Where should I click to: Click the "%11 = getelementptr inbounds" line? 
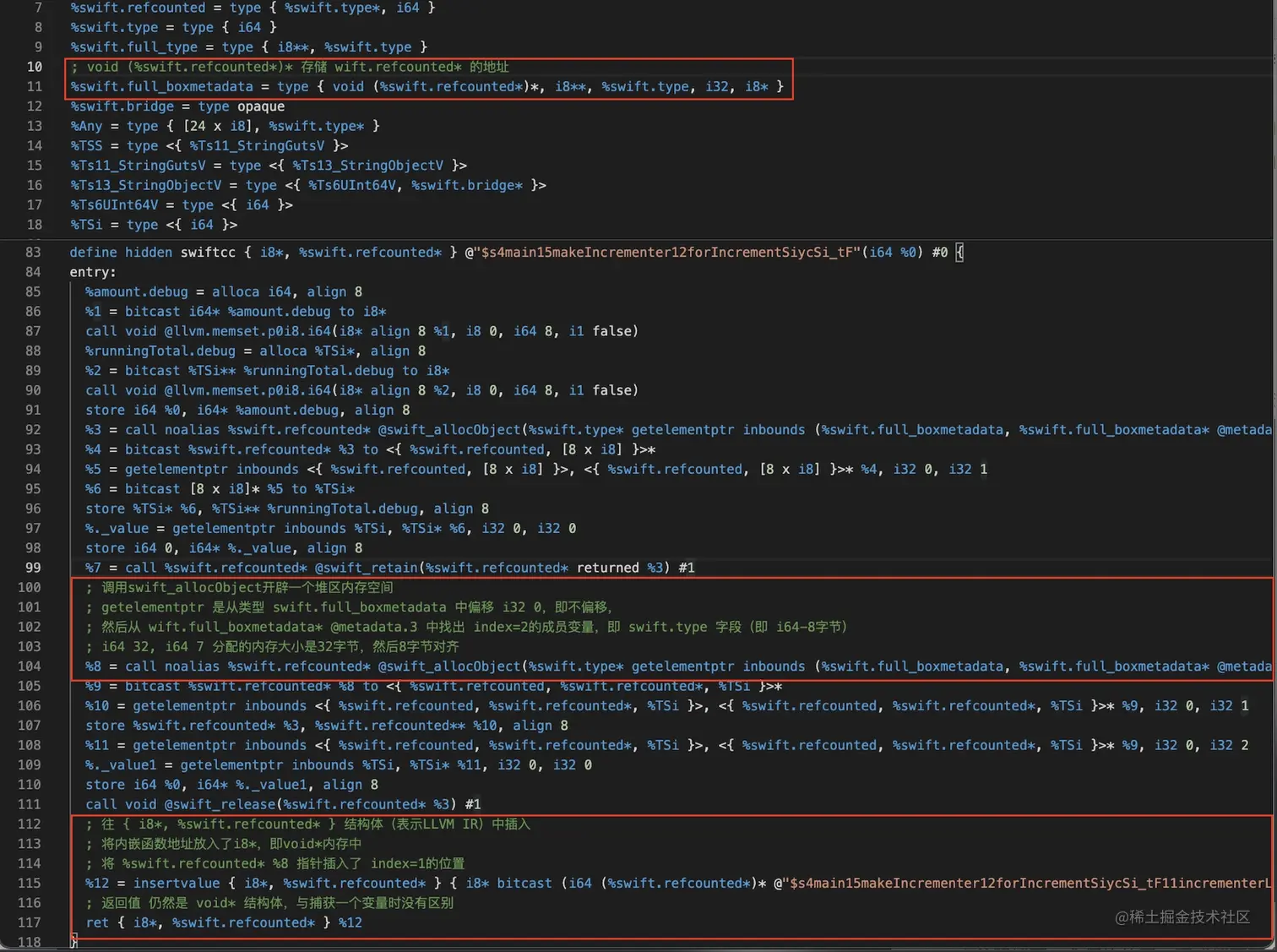(x=667, y=745)
